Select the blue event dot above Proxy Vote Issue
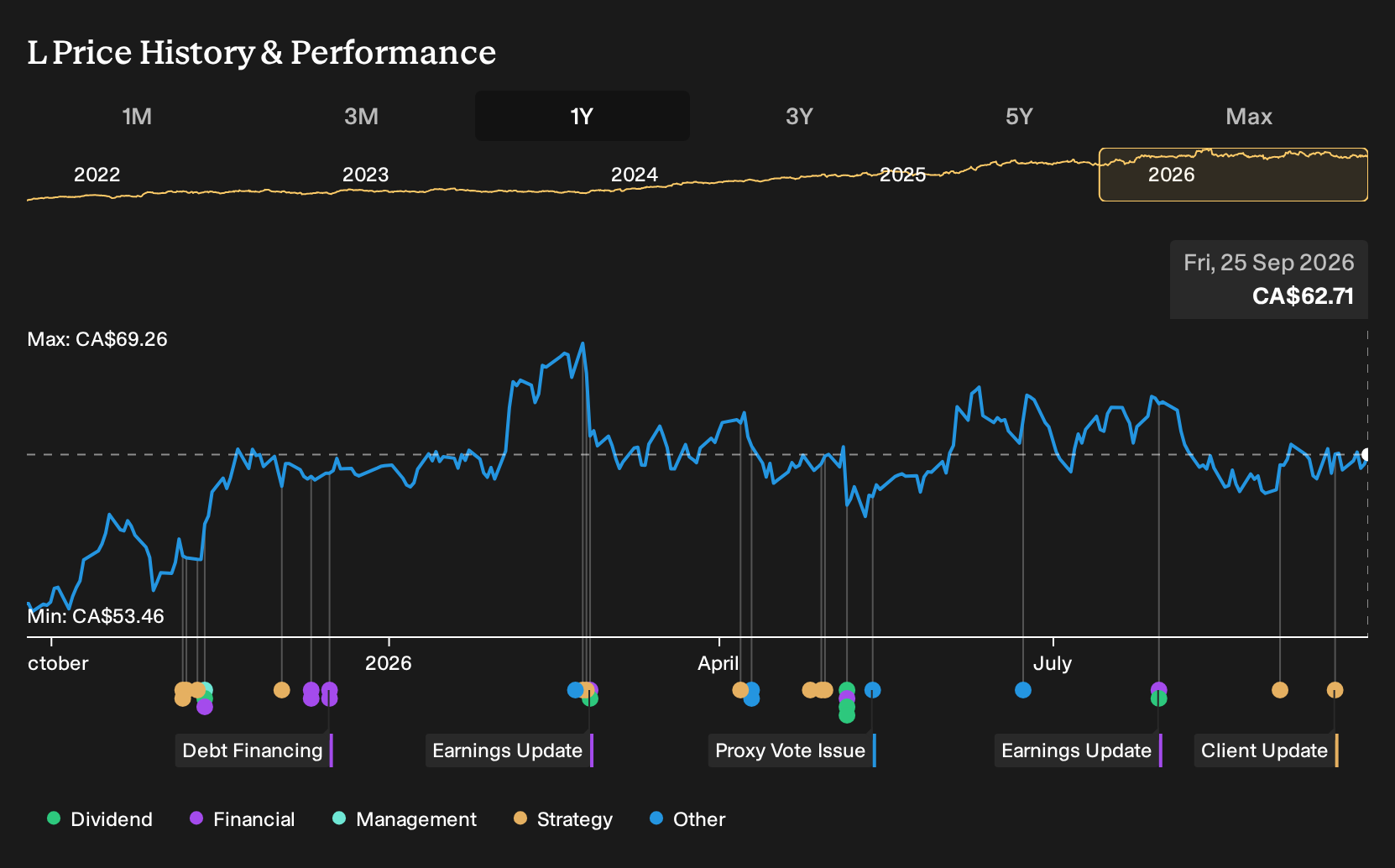This screenshot has height=868, width=1395. pyautogui.click(x=872, y=690)
